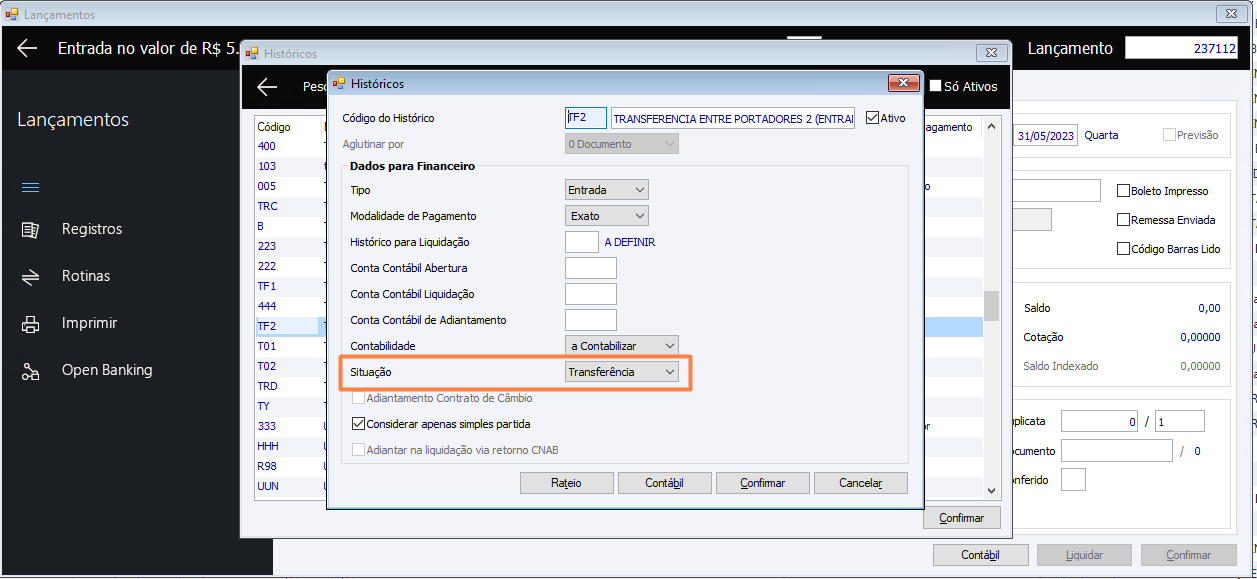Open the Aglutinar por dropdown
Screen dimensions: 1257x579
pyautogui.click(x=622, y=144)
